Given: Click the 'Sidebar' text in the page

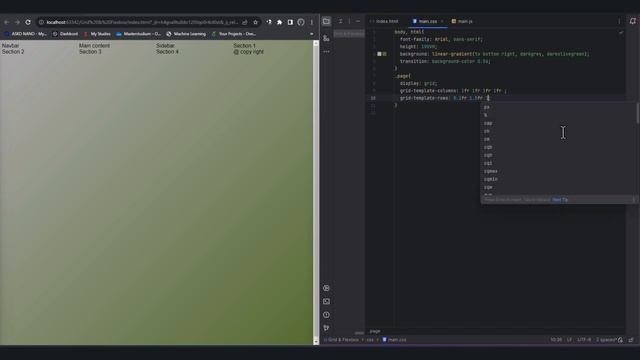Looking at the screenshot, I should click(165, 46).
